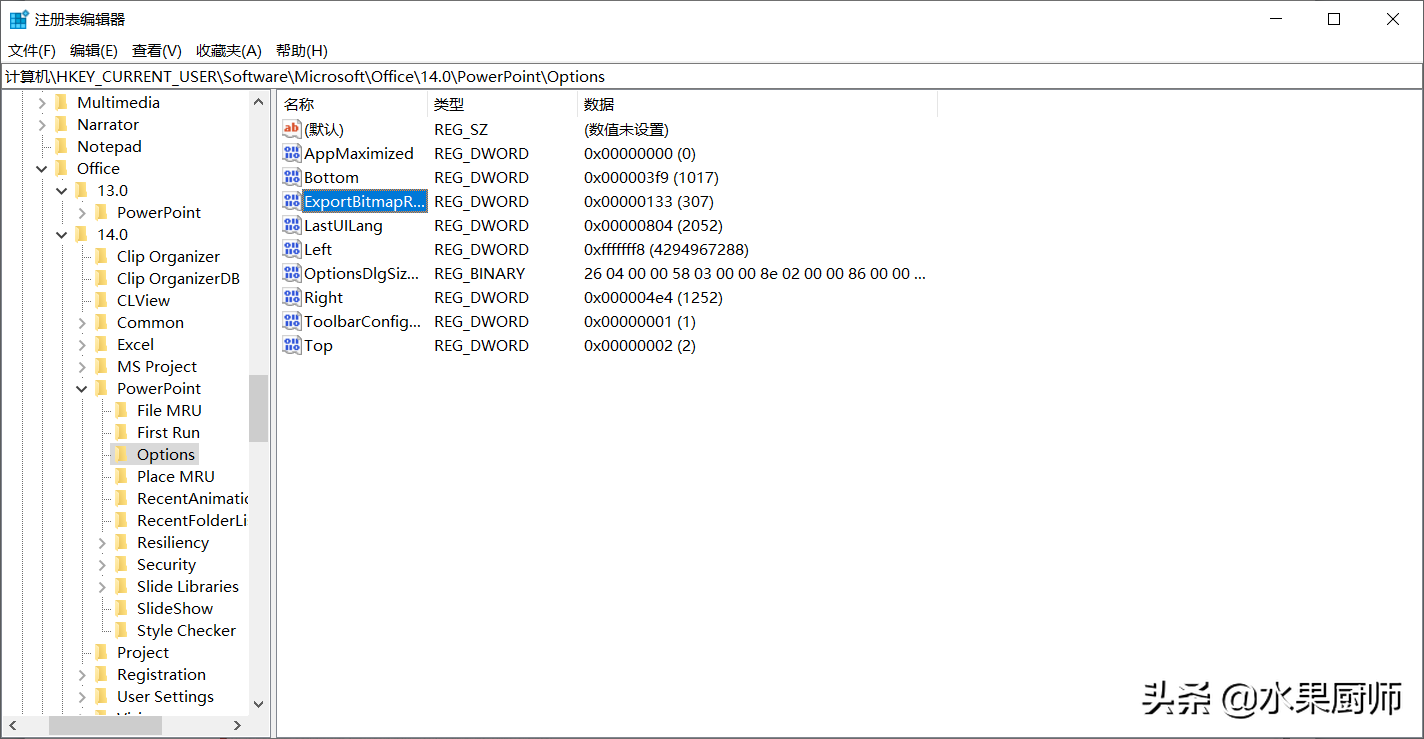Screen dimensions: 1424x739
Task: Collapse the PowerPoint key under 14.0
Action: tap(82, 388)
